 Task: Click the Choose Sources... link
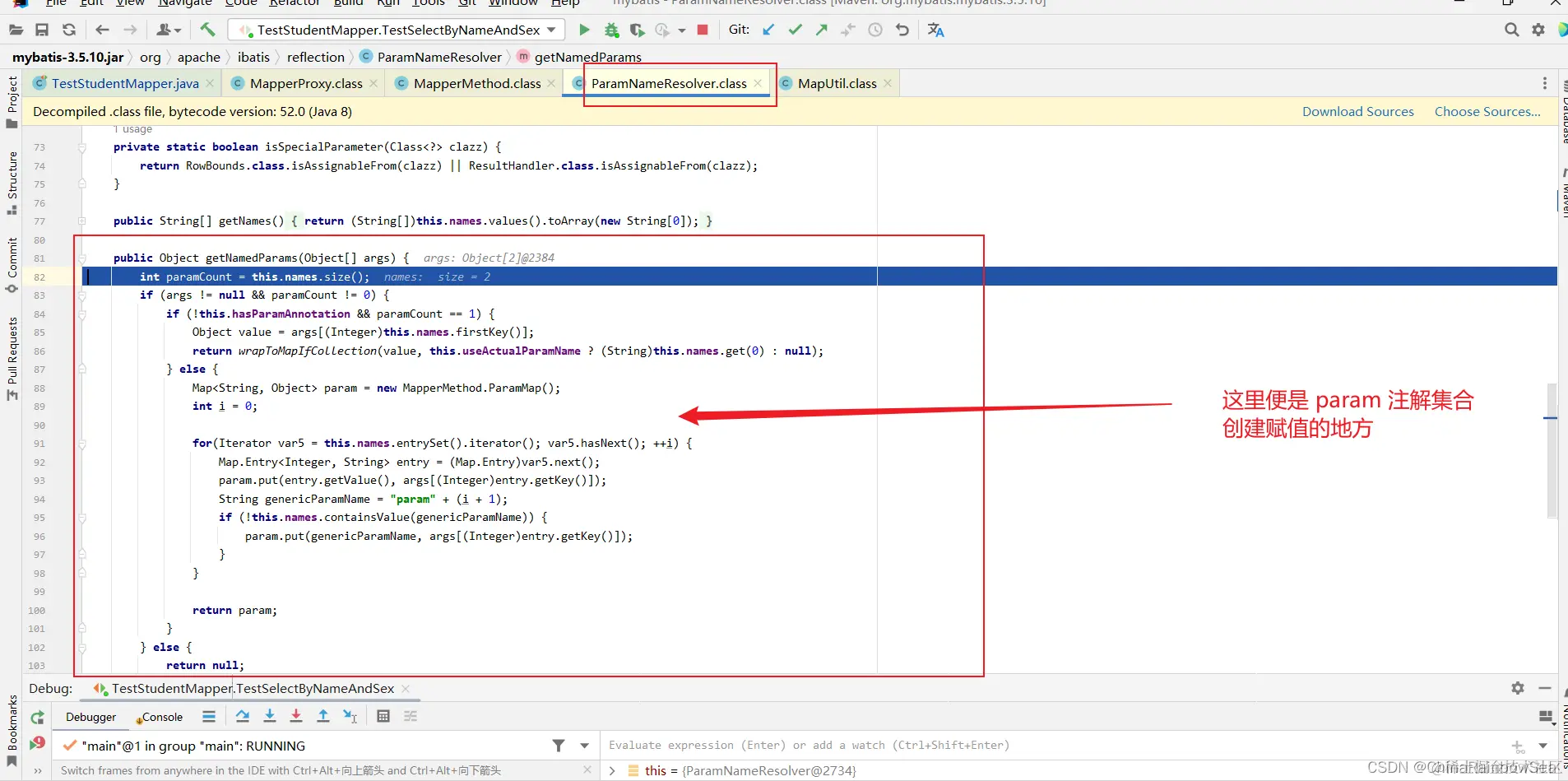[x=1487, y=111]
